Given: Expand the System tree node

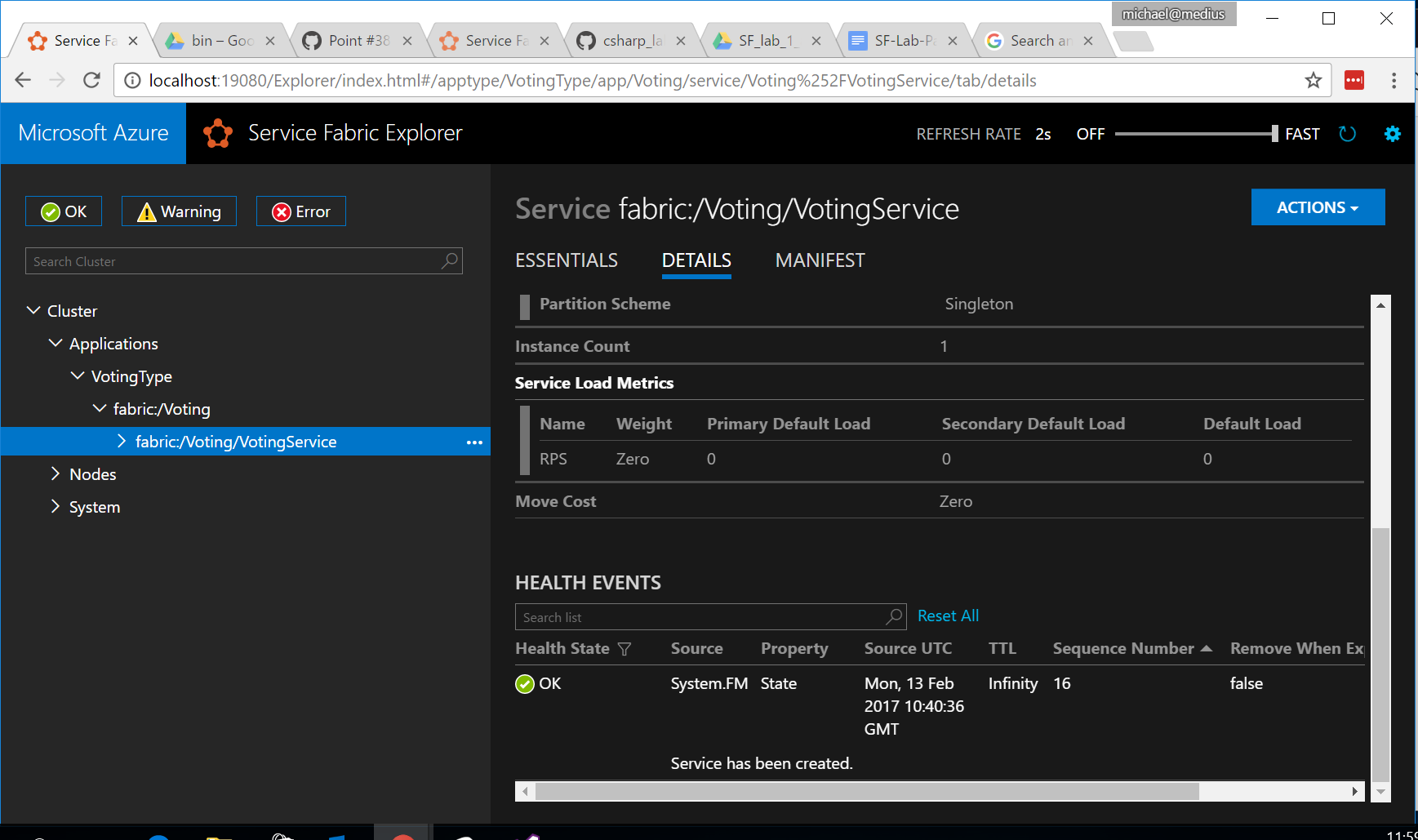Looking at the screenshot, I should pyautogui.click(x=56, y=506).
